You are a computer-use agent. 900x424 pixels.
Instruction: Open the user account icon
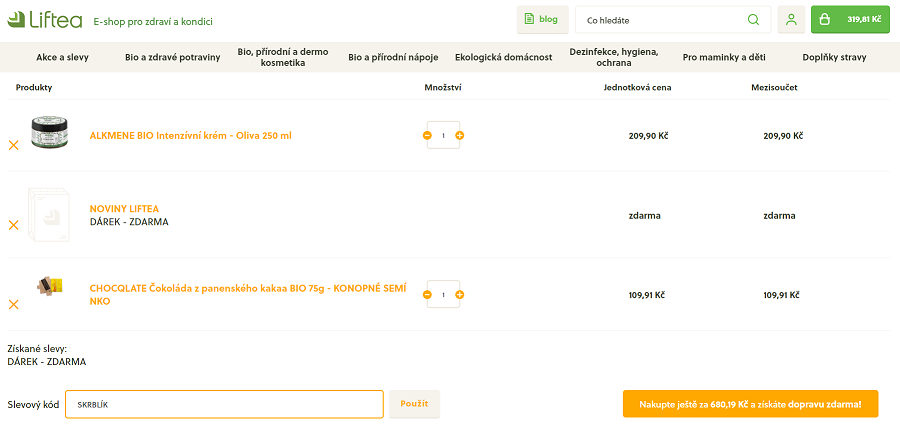point(792,20)
